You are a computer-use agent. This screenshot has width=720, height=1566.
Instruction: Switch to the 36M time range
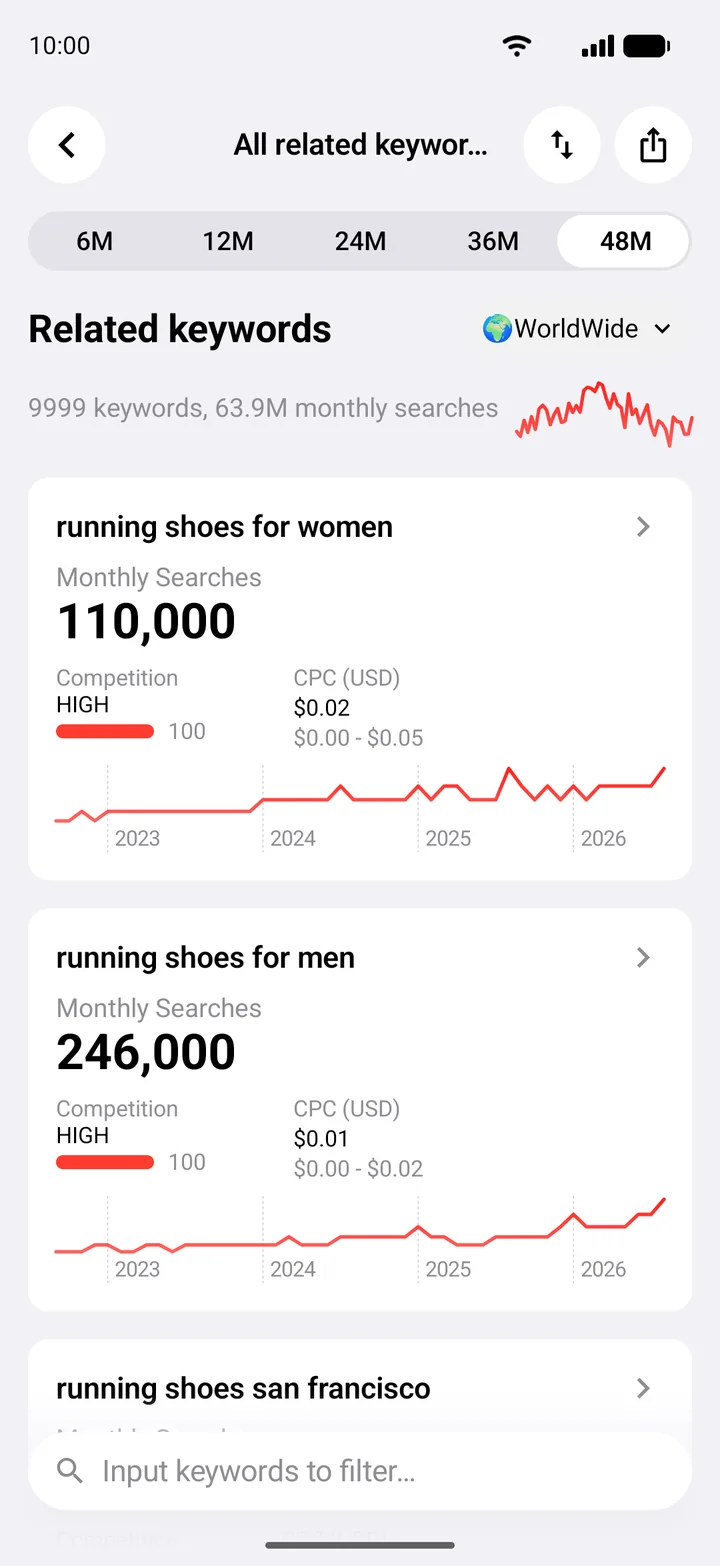tap(493, 241)
